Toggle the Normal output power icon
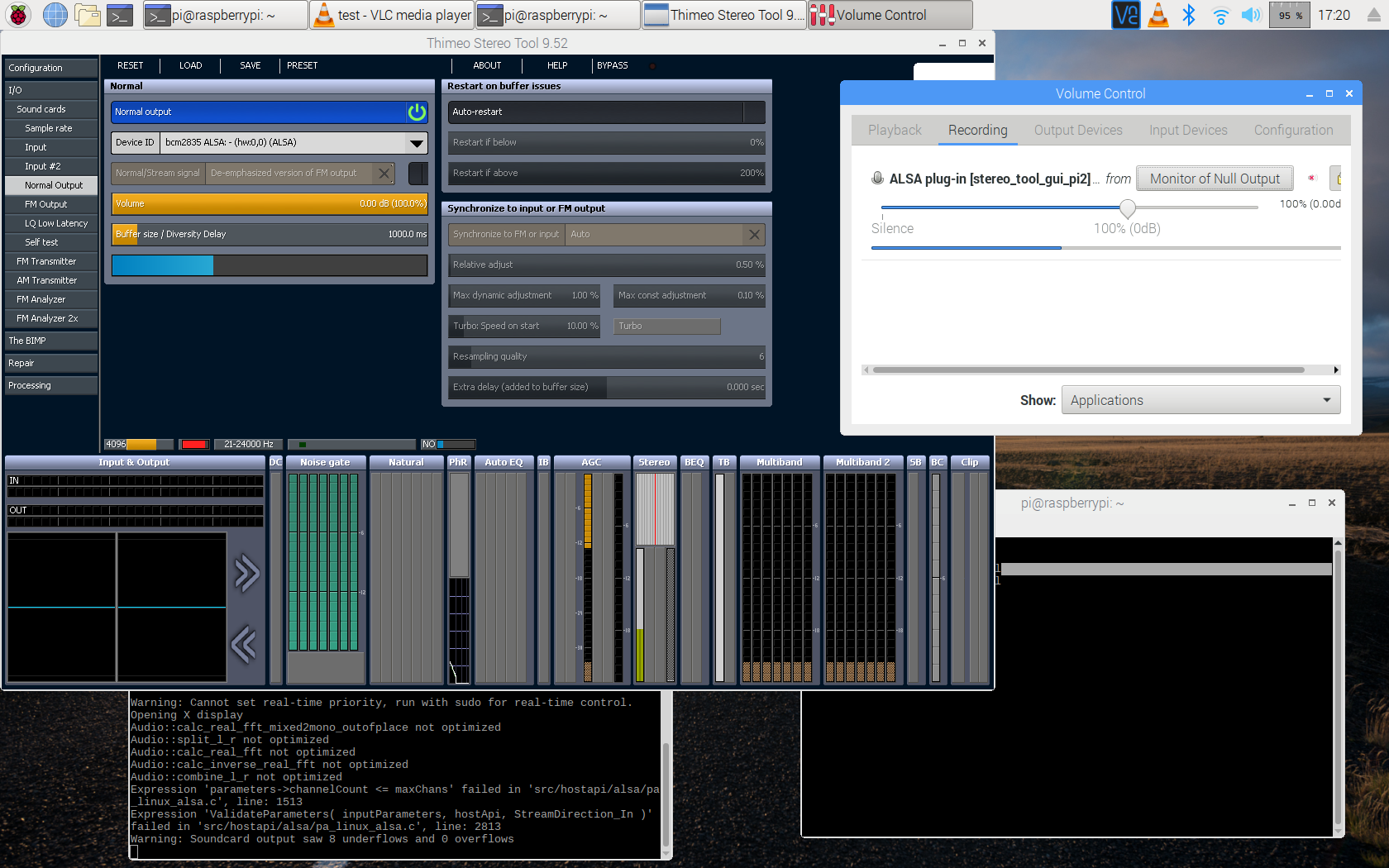The image size is (1389, 868). (x=417, y=112)
